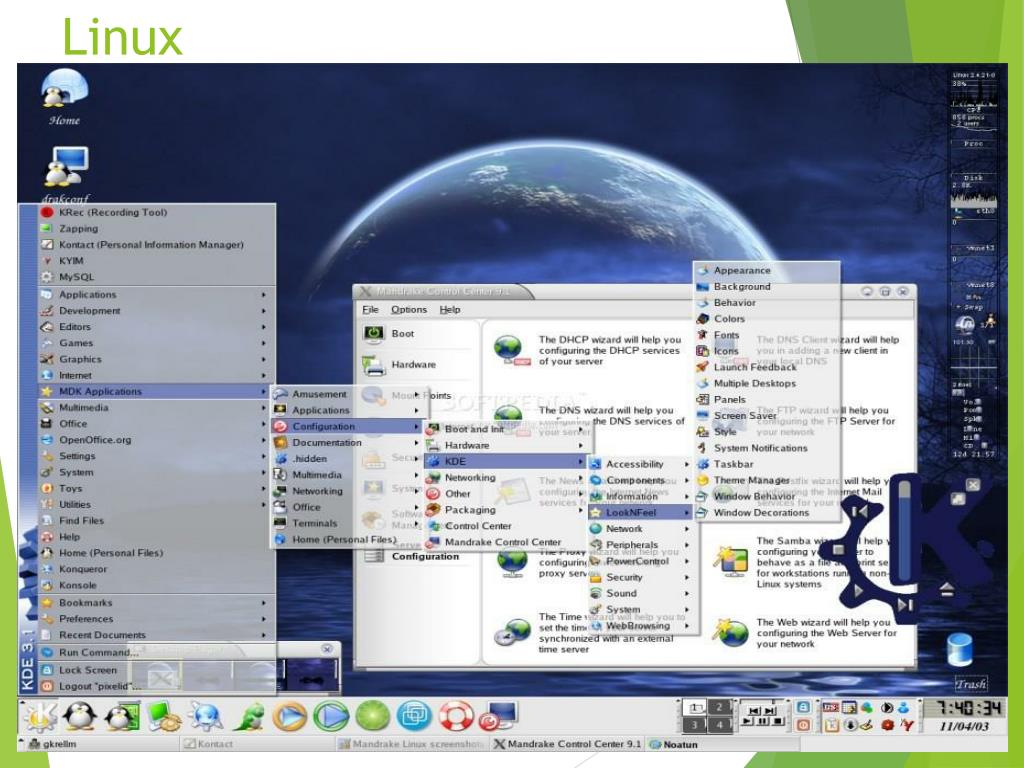Open Window Decorations in the LookNFeel submenu
This screenshot has height=768, width=1024.
767,513
